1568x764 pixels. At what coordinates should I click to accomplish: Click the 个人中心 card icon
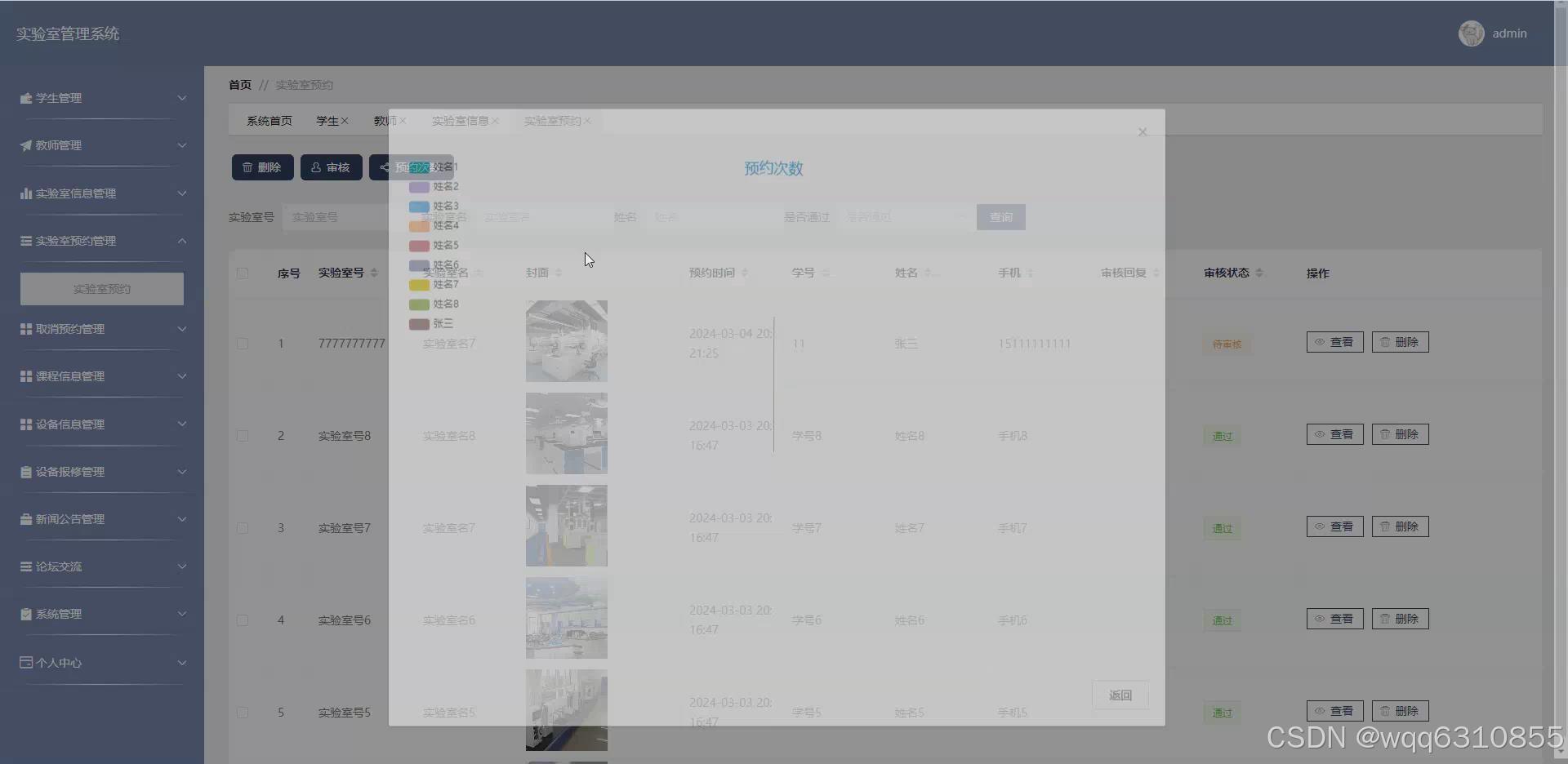click(x=26, y=663)
